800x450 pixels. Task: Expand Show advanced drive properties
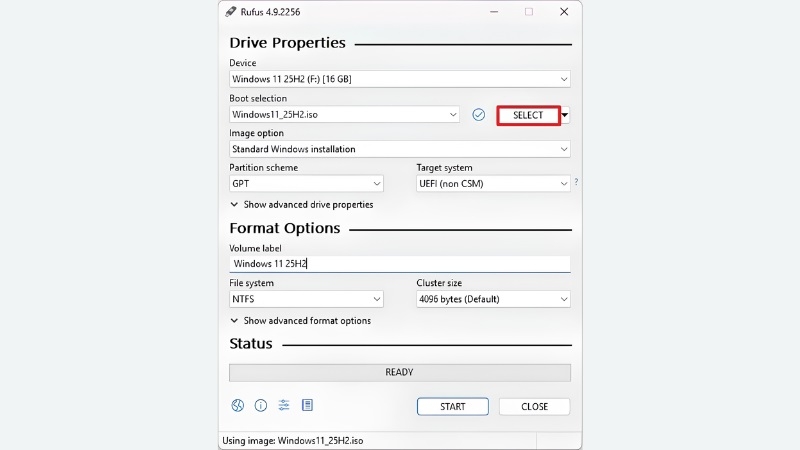(x=302, y=205)
